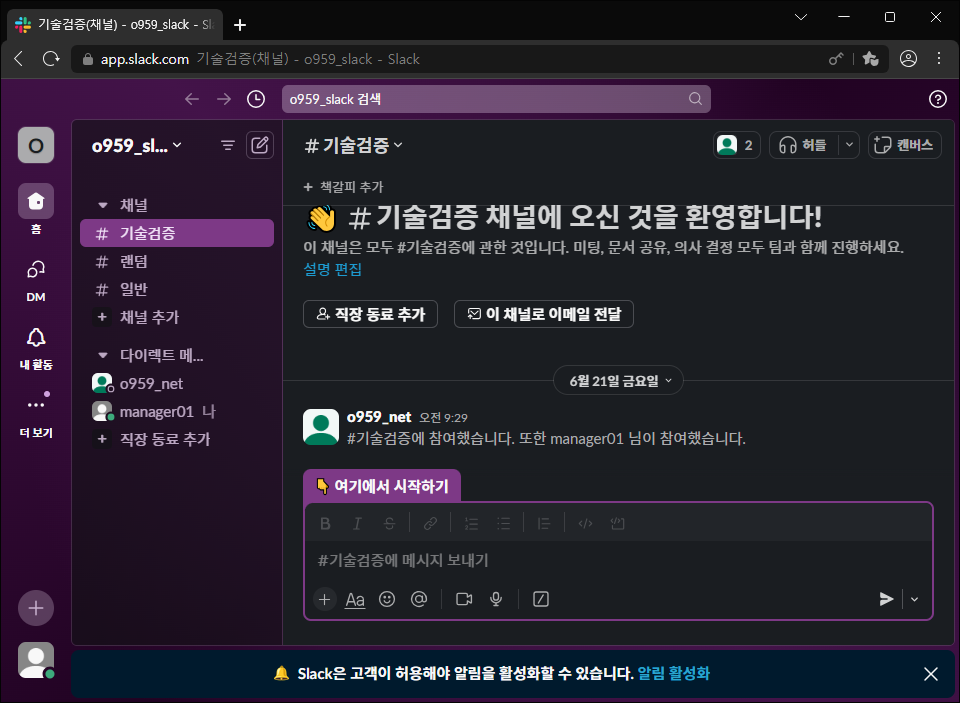Insert a numbered list

click(471, 524)
